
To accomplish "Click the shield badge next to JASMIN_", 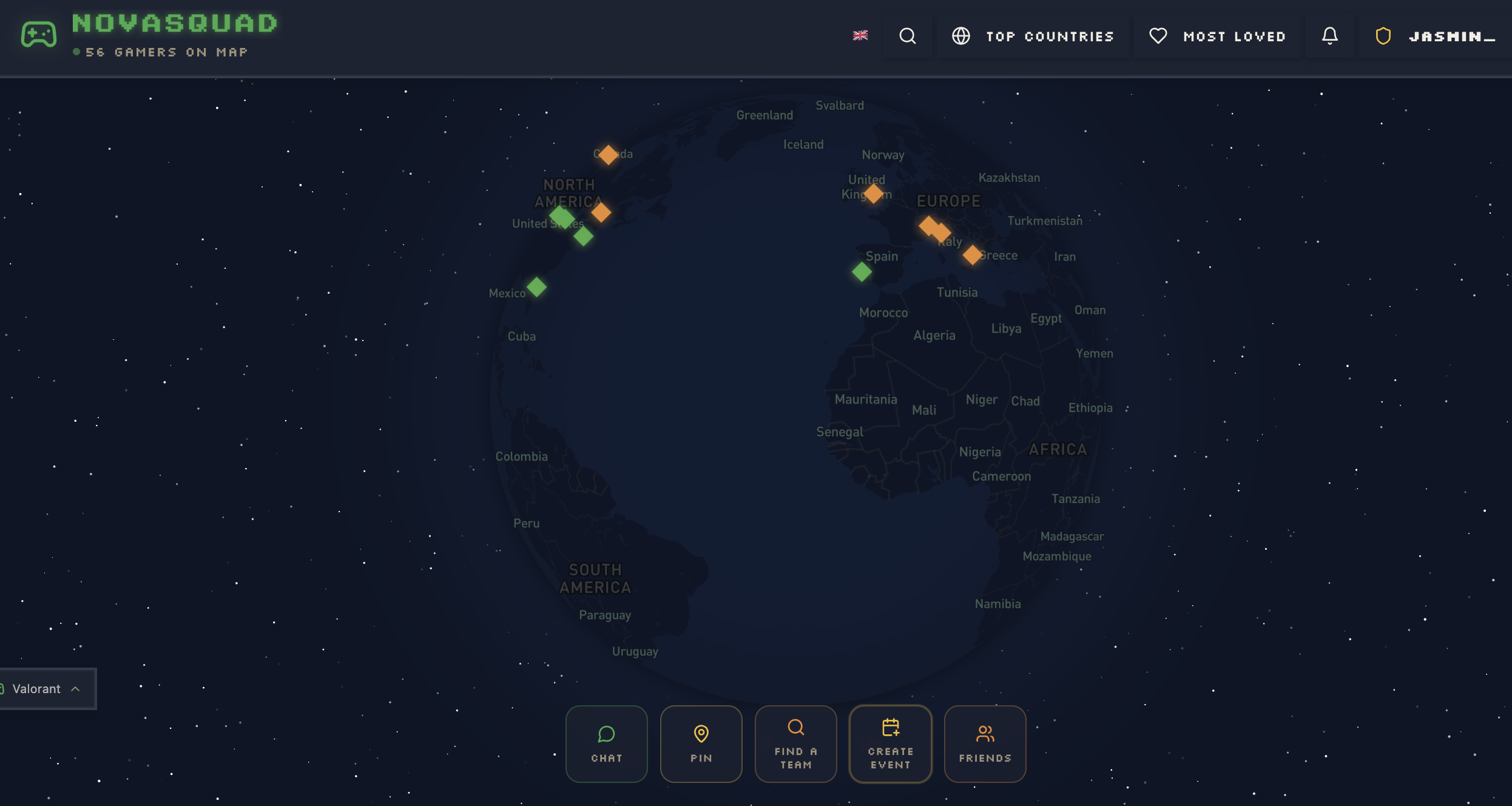I will [x=1383, y=36].
